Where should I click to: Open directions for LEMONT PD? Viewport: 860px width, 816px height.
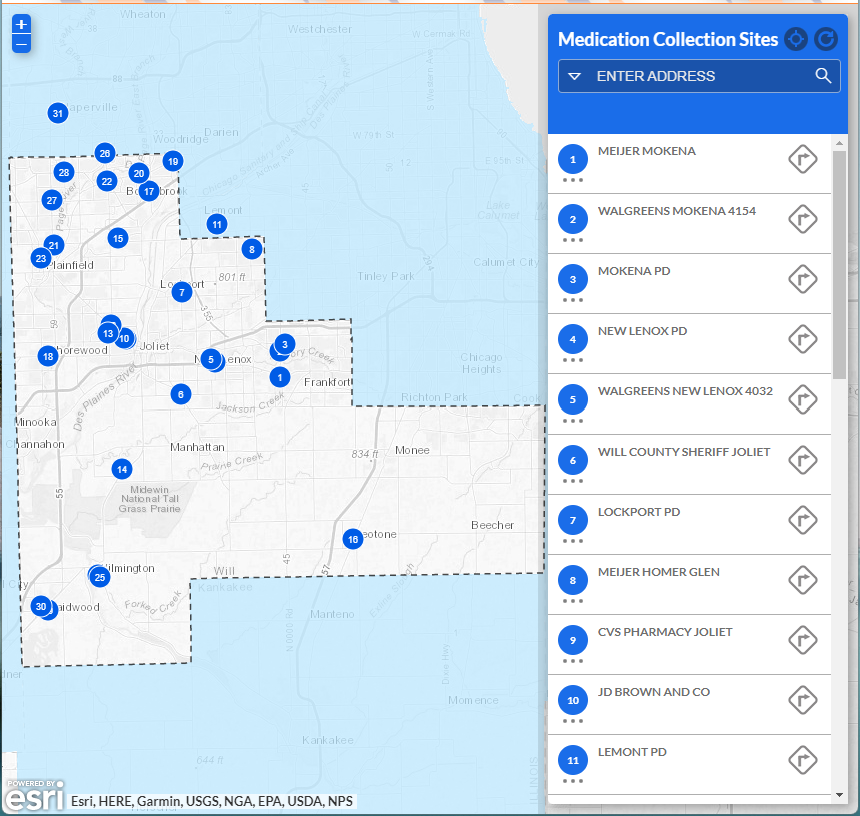tap(803, 760)
